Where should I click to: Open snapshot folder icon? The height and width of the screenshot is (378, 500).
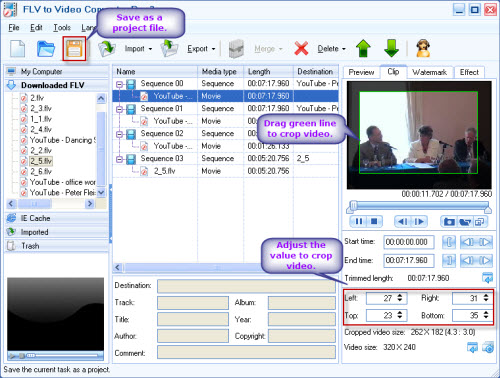click(x=465, y=221)
